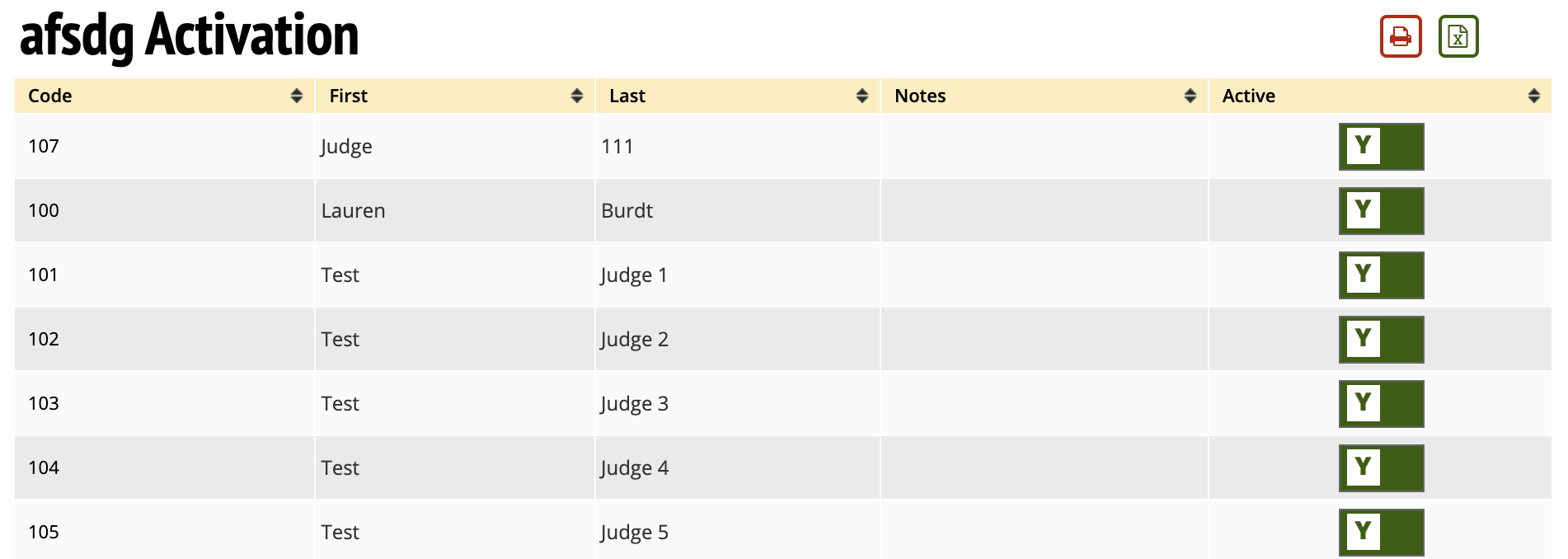
Task: Click sort arrows in Notes column
Action: click(x=1190, y=96)
